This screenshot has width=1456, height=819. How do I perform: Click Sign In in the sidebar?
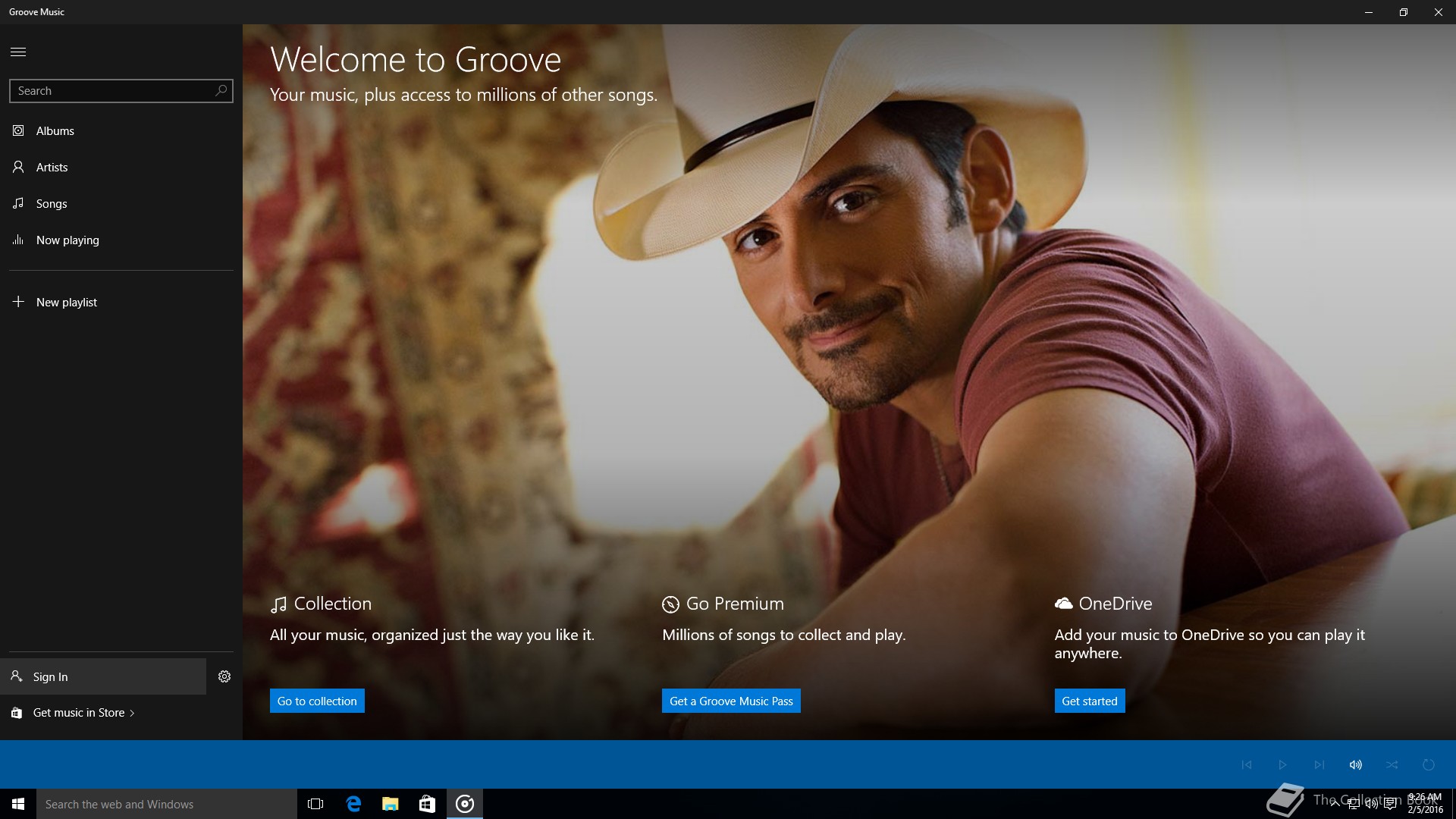pos(103,676)
